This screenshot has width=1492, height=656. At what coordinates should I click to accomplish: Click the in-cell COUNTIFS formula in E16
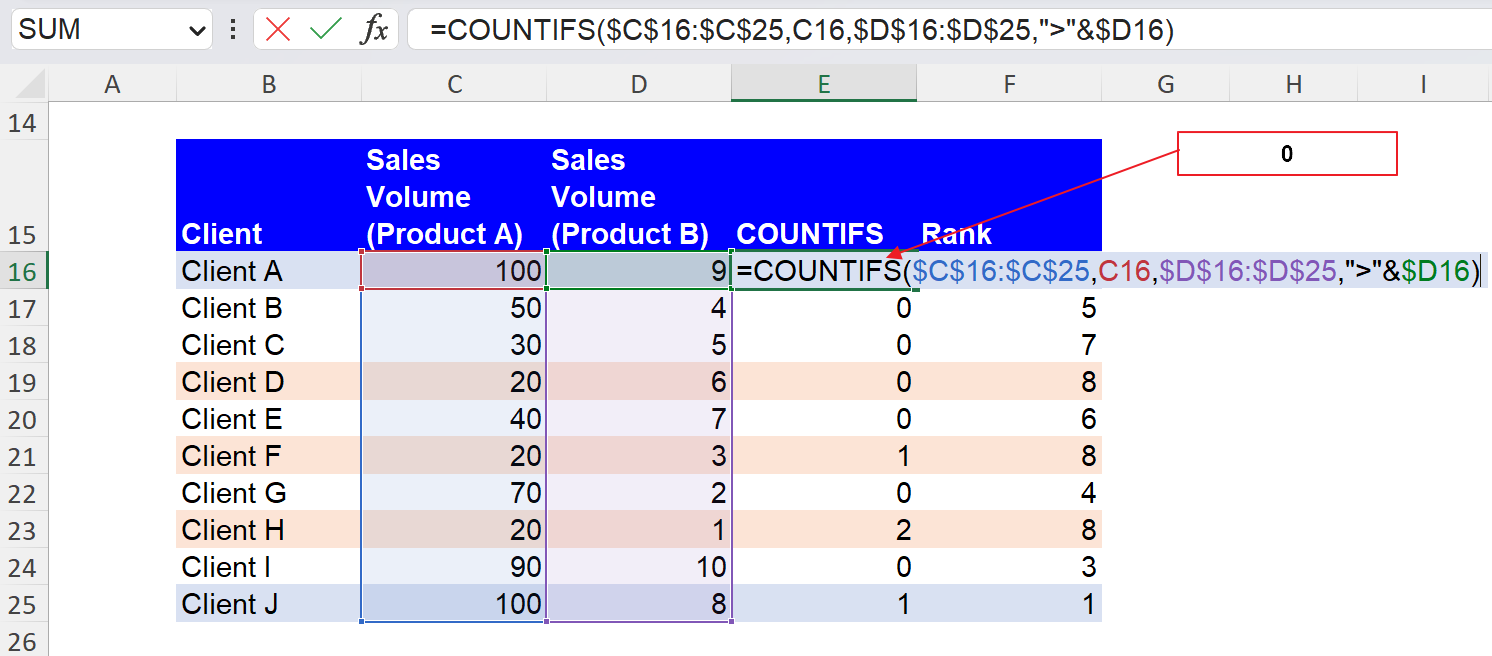pyautogui.click(x=1108, y=271)
